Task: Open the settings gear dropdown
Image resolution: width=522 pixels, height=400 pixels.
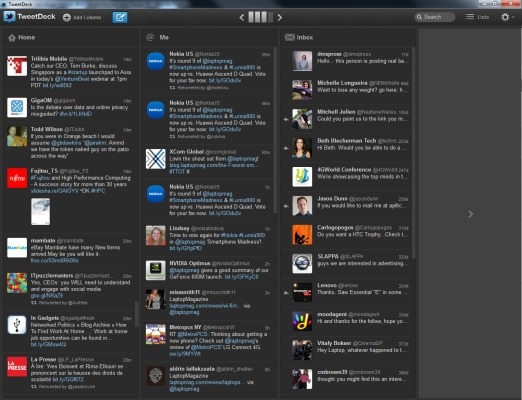Action: 506,17
